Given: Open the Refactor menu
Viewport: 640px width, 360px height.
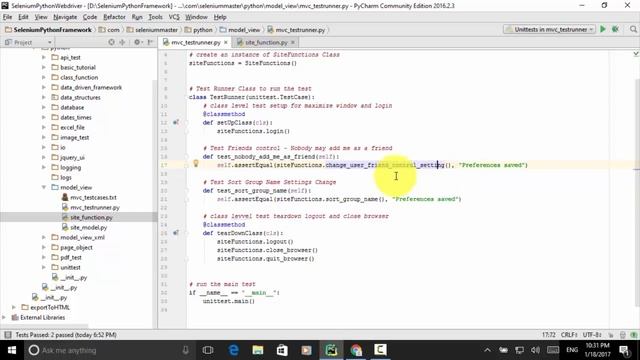Looking at the screenshot, I should pos(114,17).
